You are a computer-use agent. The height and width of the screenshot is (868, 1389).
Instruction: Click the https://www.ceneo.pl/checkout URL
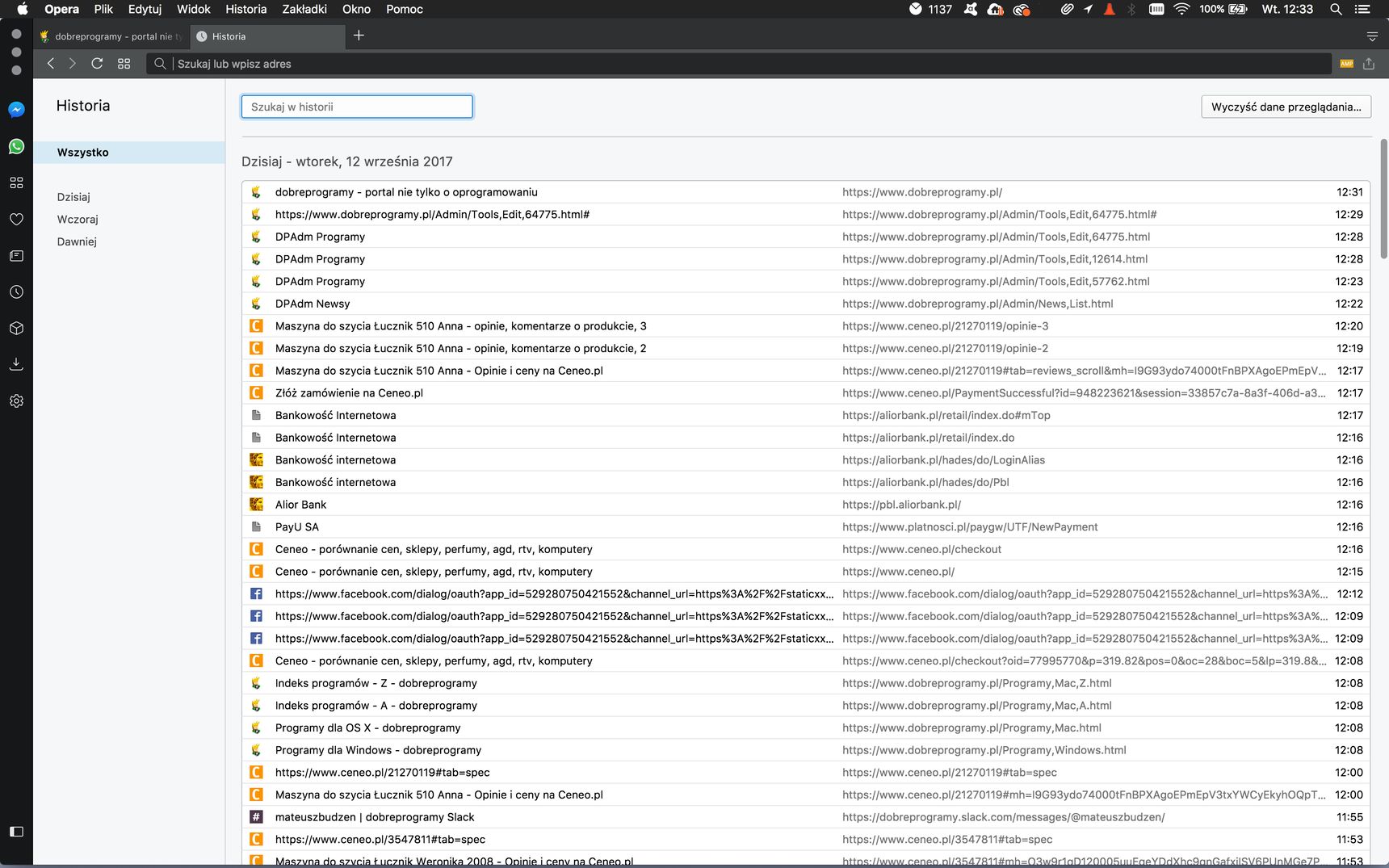(921, 549)
